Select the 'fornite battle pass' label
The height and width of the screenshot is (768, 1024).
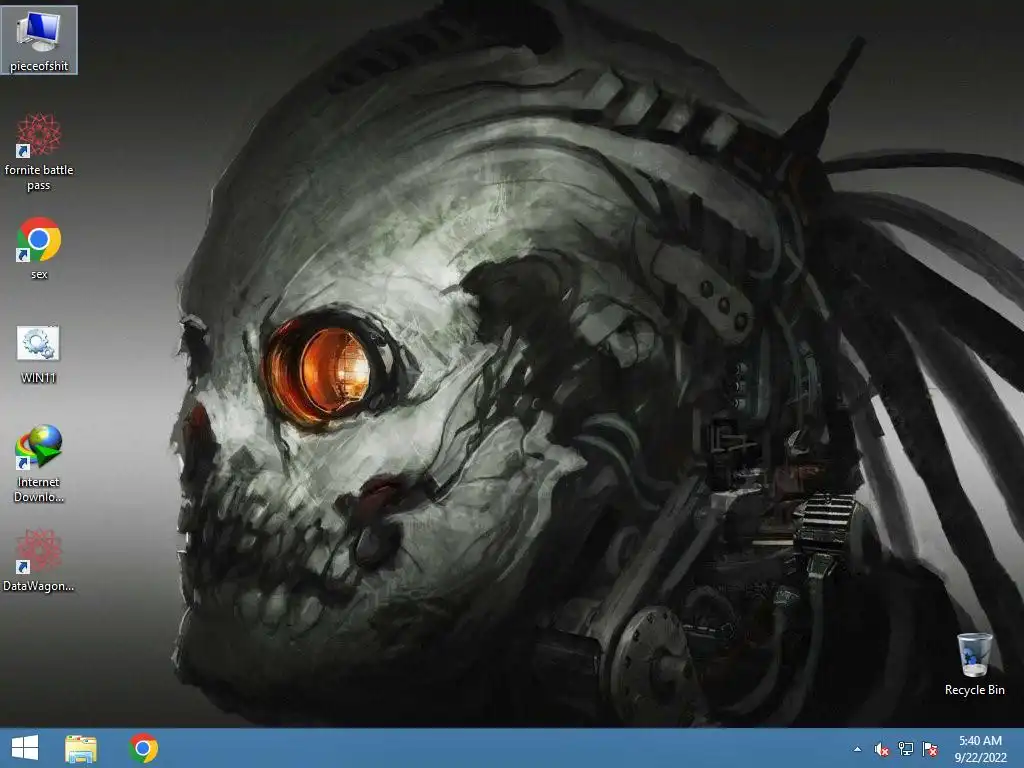pos(39,178)
